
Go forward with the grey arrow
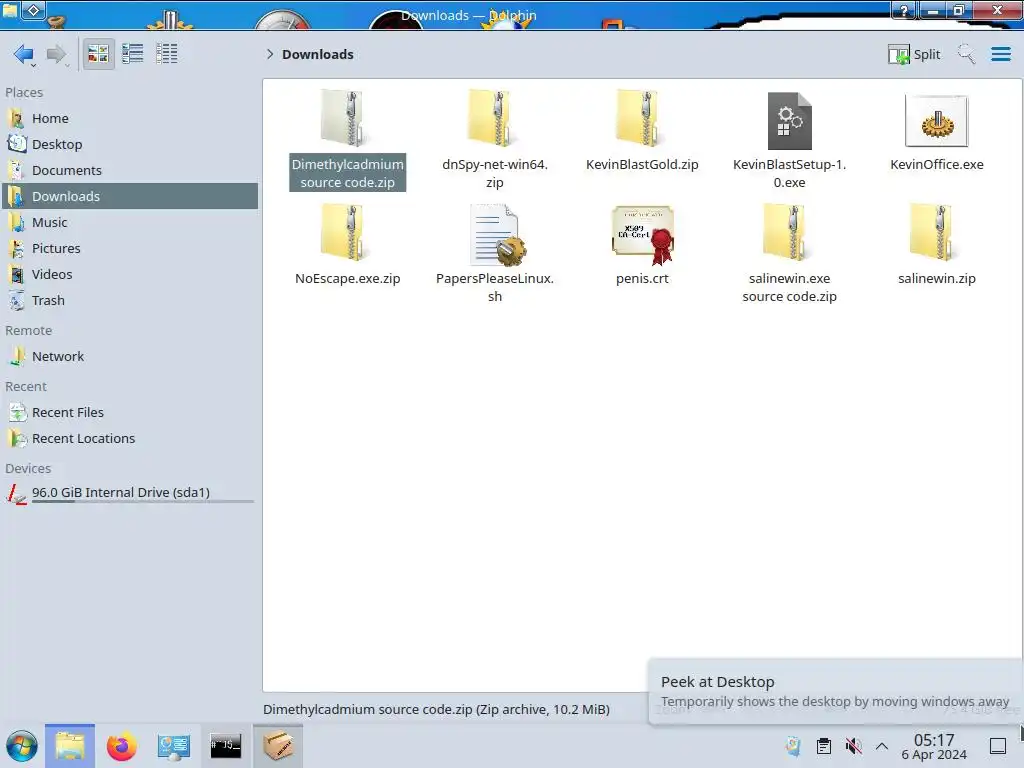point(57,54)
